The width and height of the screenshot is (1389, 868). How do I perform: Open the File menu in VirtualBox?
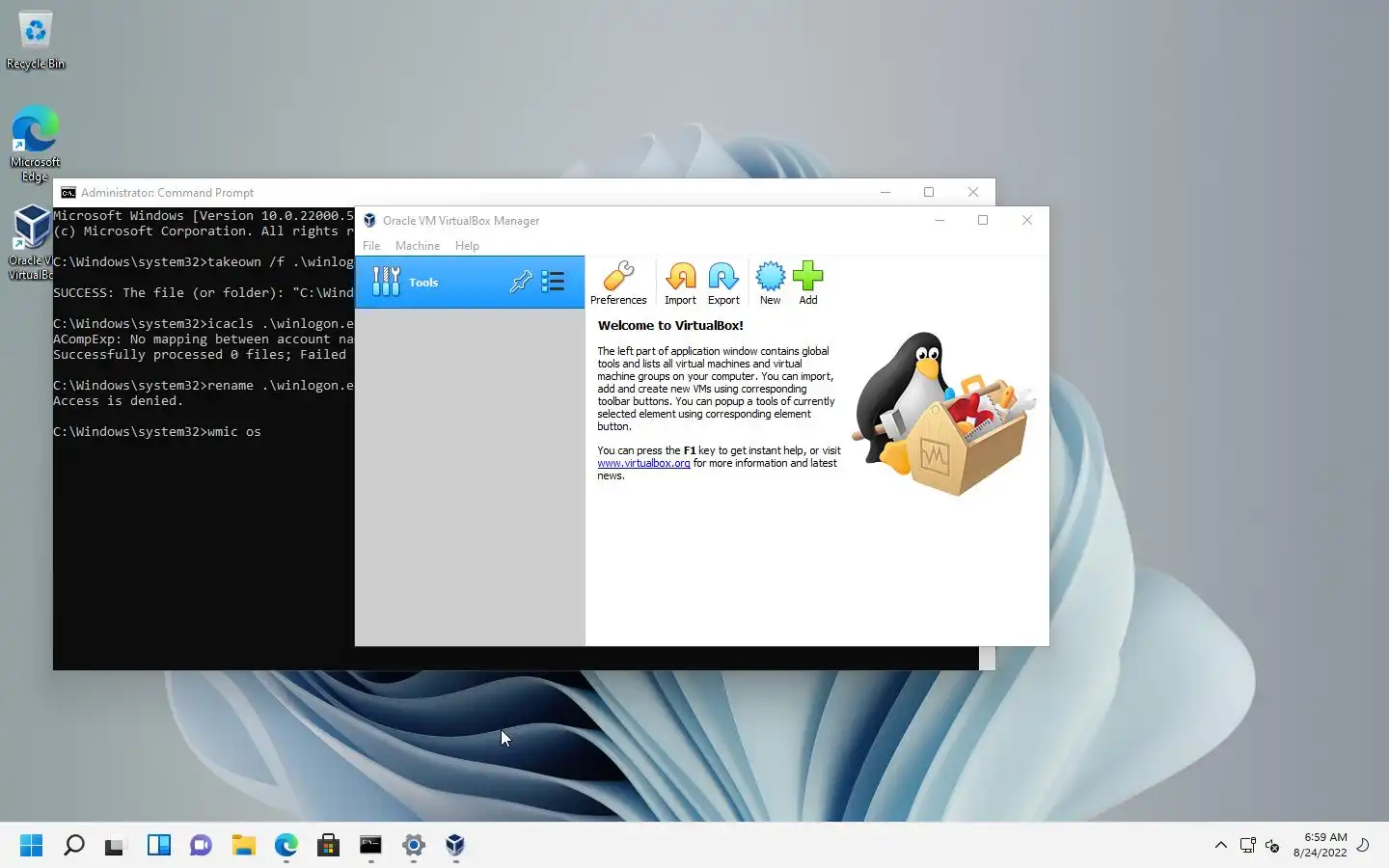(x=371, y=246)
